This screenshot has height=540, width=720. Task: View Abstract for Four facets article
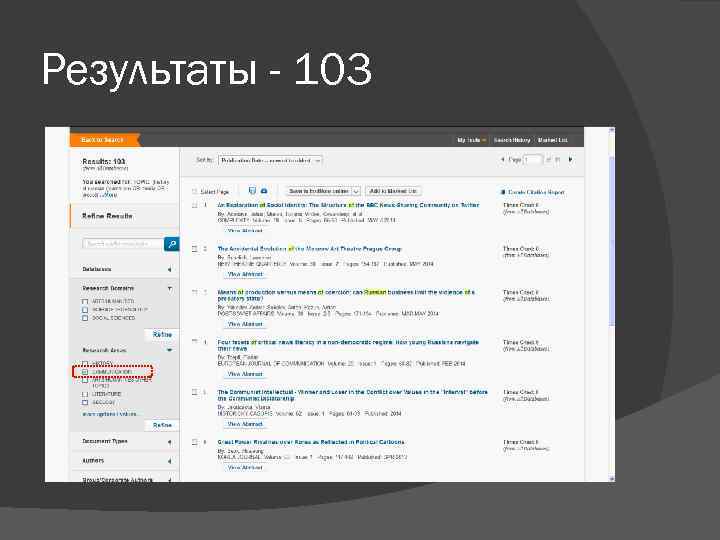pyautogui.click(x=245, y=374)
